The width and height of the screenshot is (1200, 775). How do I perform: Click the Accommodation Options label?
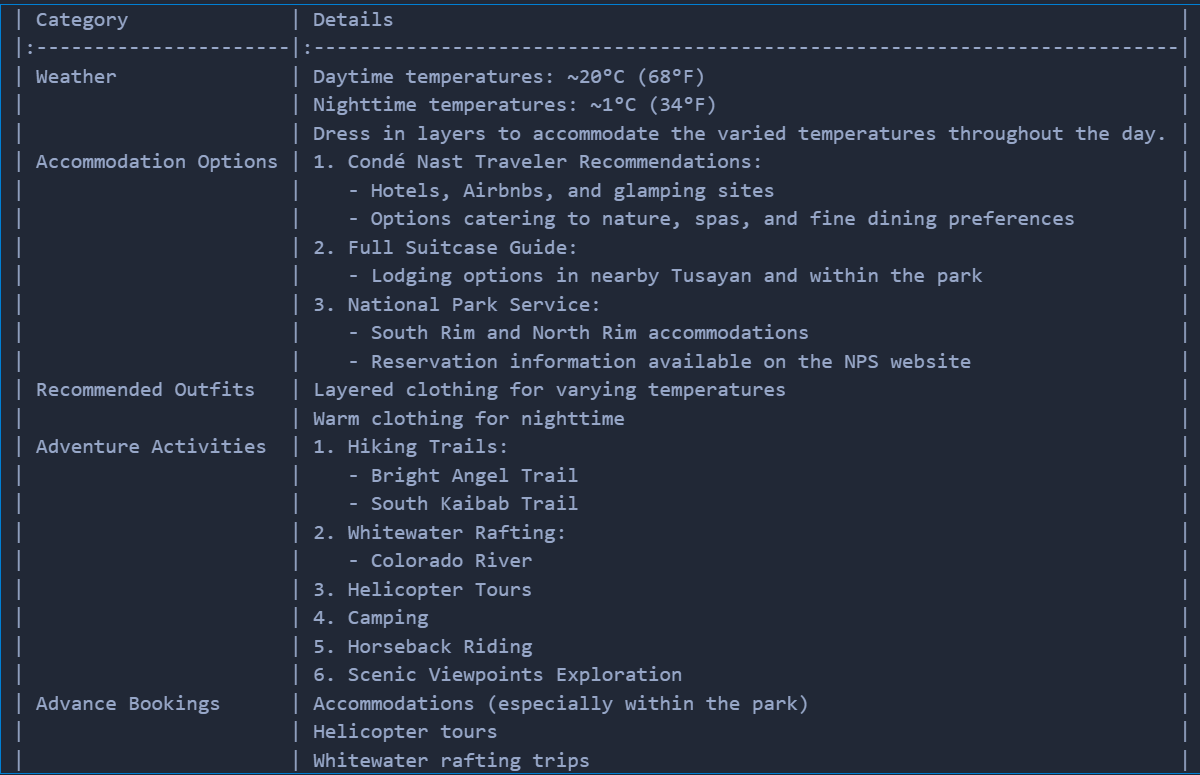pos(156,162)
